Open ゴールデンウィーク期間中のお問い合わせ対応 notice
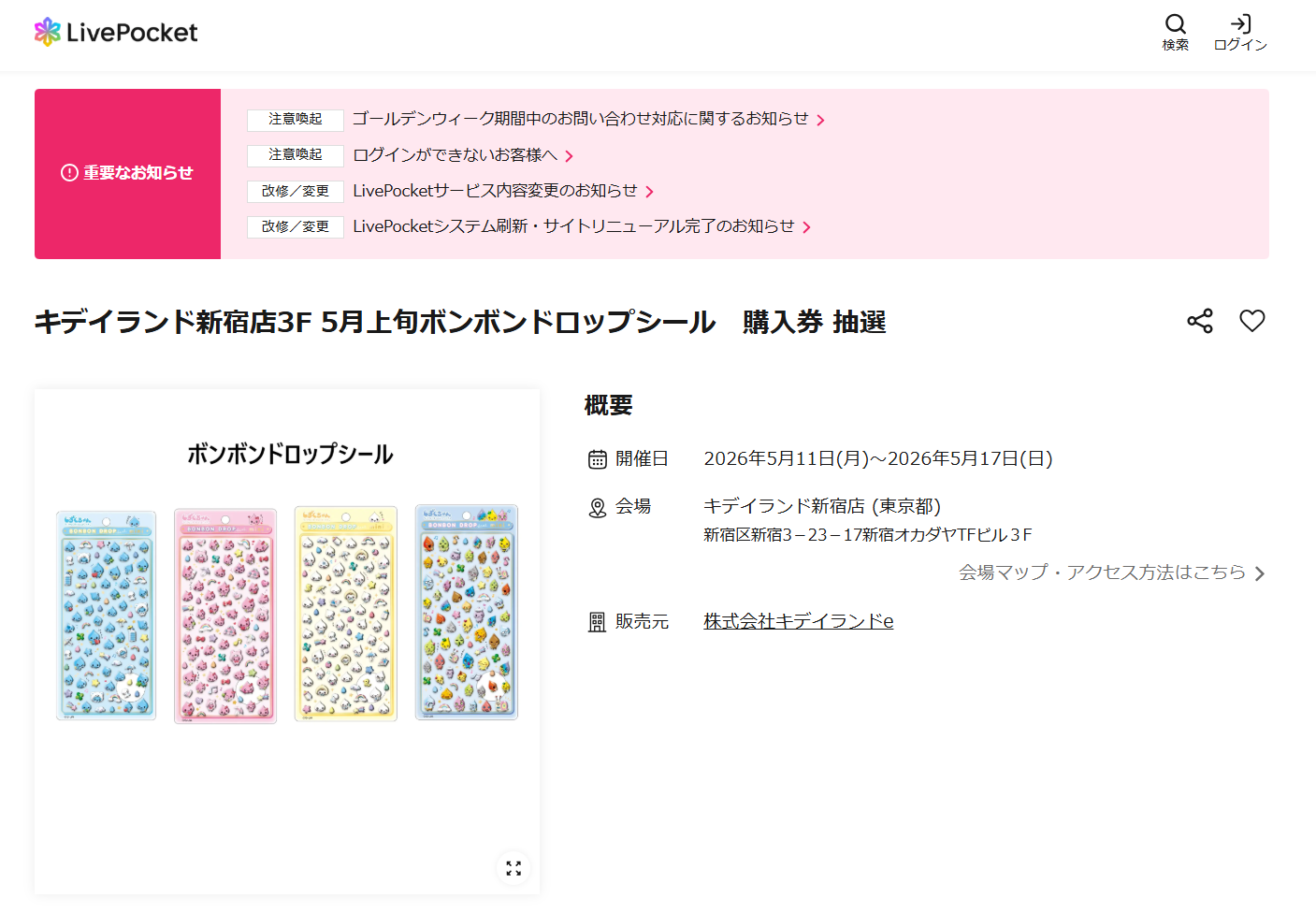Viewport: 1316px width, 913px height. pyautogui.click(x=580, y=119)
